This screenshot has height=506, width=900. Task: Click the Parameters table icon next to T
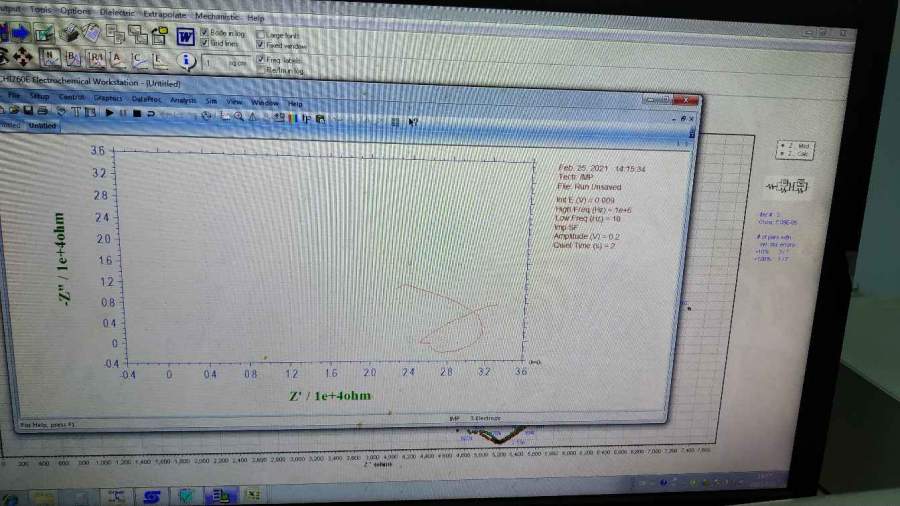coord(90,112)
